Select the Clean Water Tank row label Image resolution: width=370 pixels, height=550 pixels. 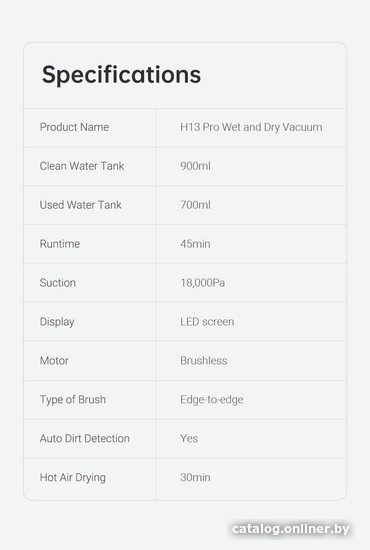[x=82, y=166]
